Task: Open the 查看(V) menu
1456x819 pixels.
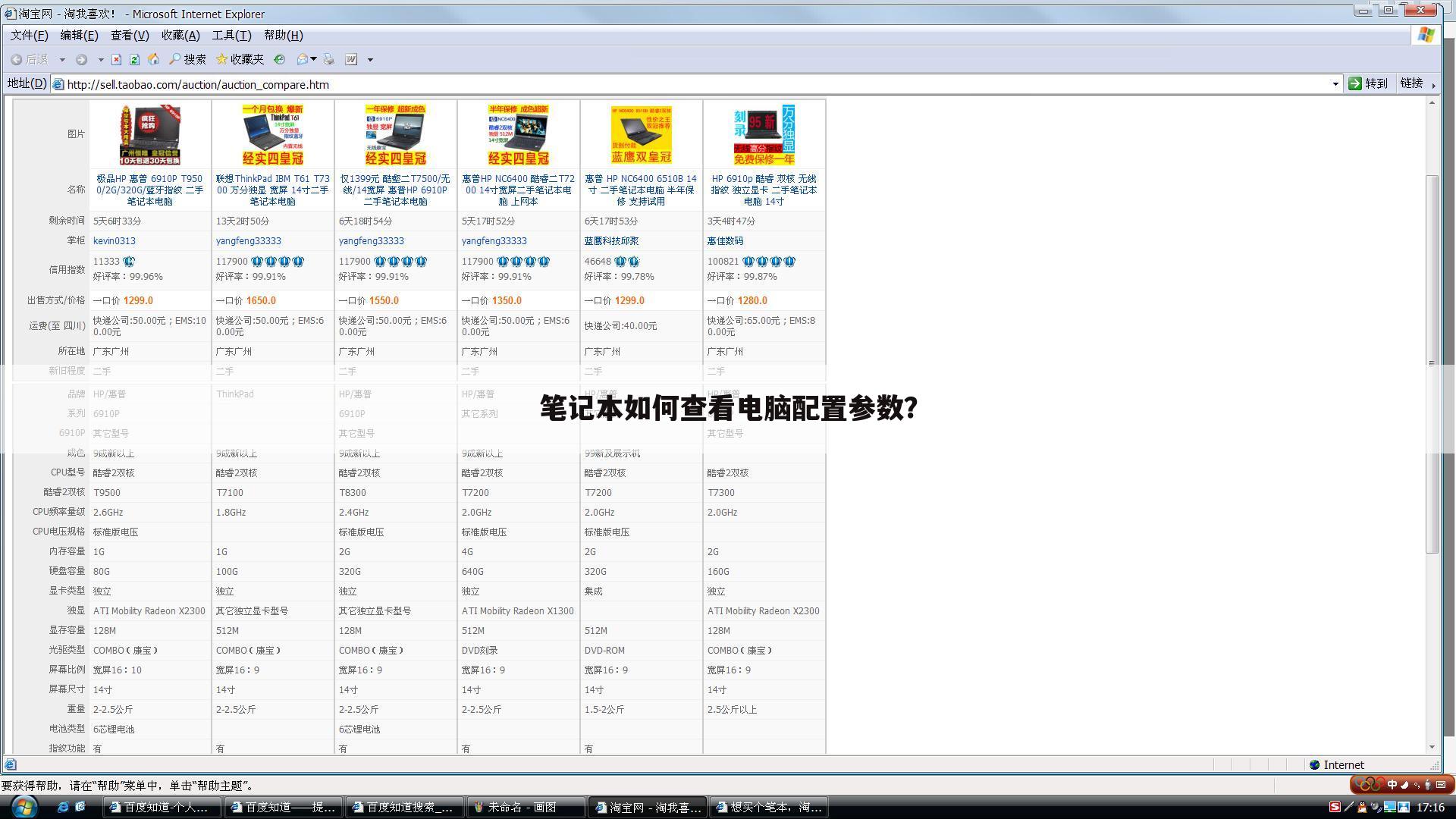Action: 130,35
